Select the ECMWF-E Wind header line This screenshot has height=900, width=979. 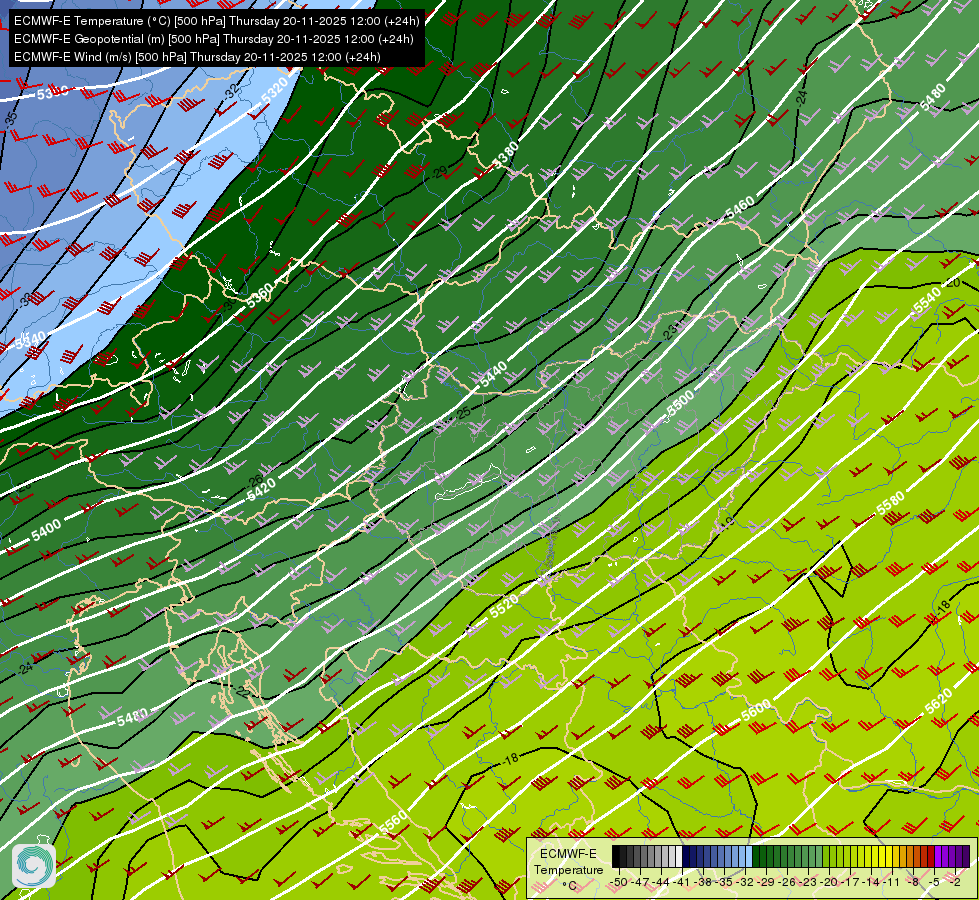197,57
